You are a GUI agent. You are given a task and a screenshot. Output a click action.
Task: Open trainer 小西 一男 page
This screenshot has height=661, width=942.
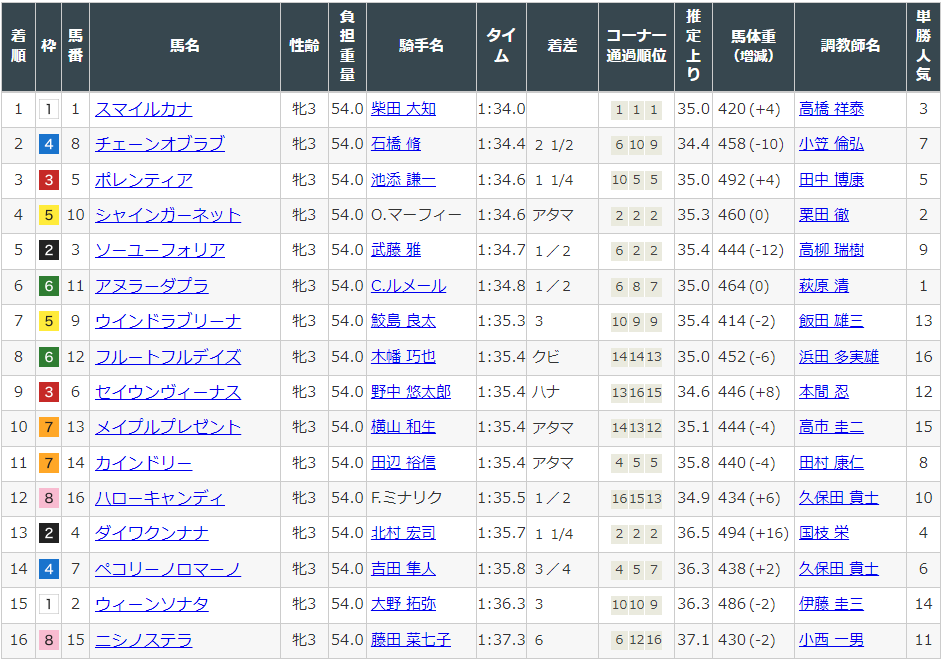click(x=831, y=640)
